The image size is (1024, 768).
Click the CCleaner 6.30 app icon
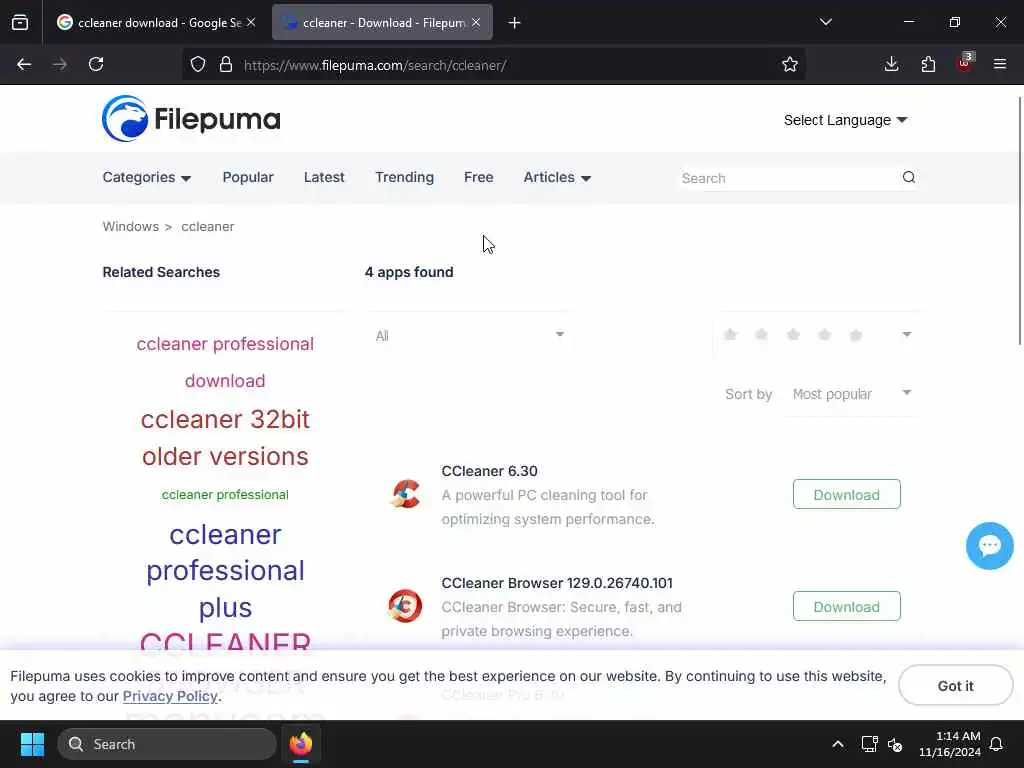click(406, 494)
